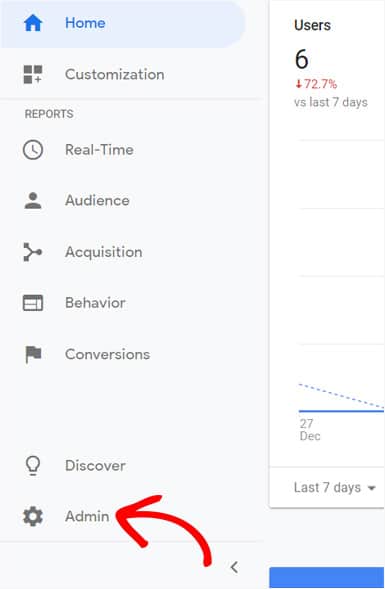Viewport: 385px width, 589px height.
Task: Click the Admin gear icon
Action: pos(33,517)
